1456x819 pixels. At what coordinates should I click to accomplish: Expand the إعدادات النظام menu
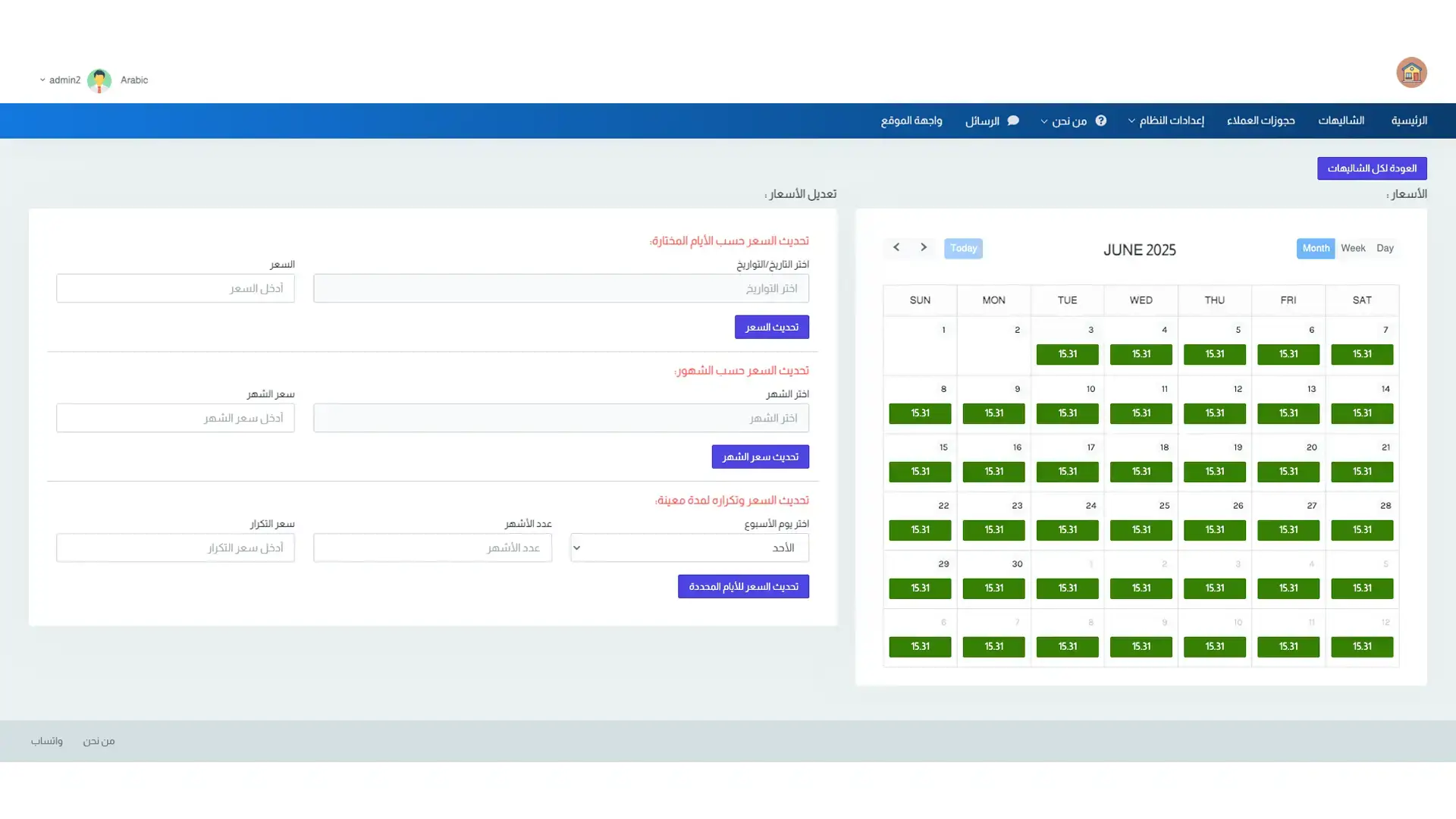(x=1166, y=121)
